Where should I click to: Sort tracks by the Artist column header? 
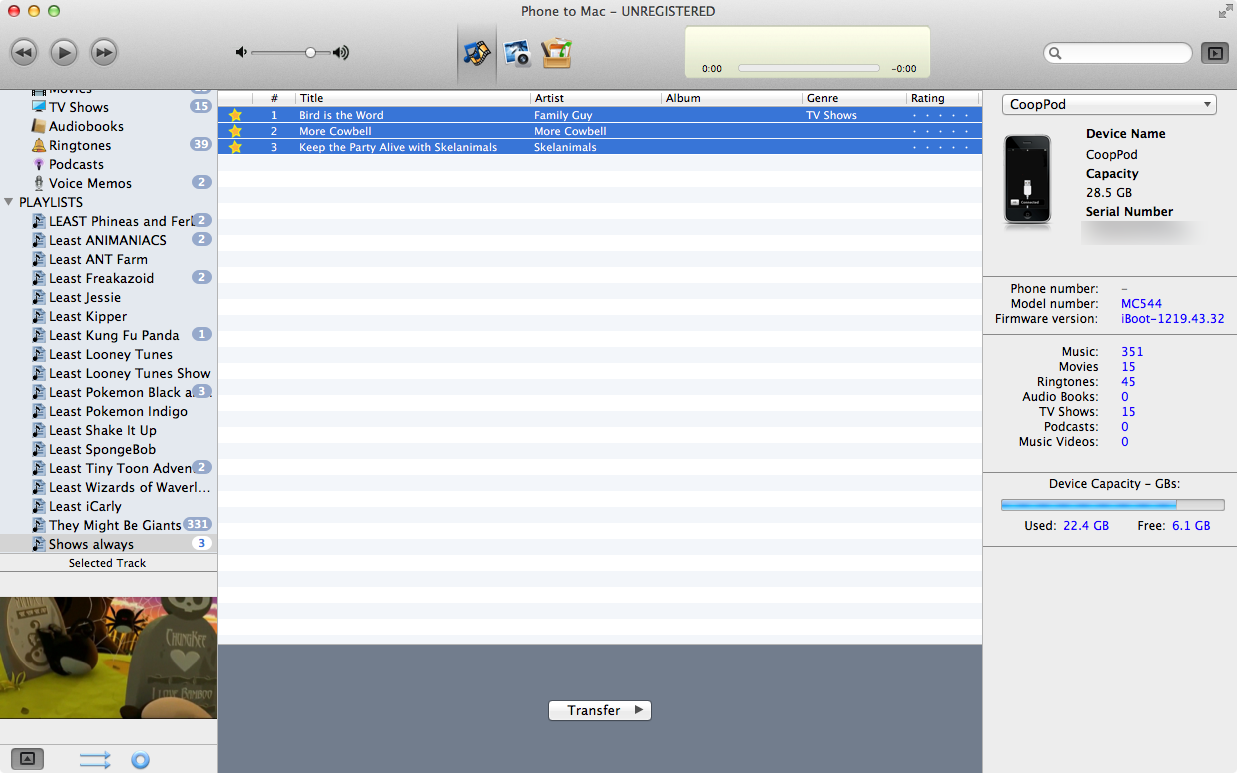point(595,98)
